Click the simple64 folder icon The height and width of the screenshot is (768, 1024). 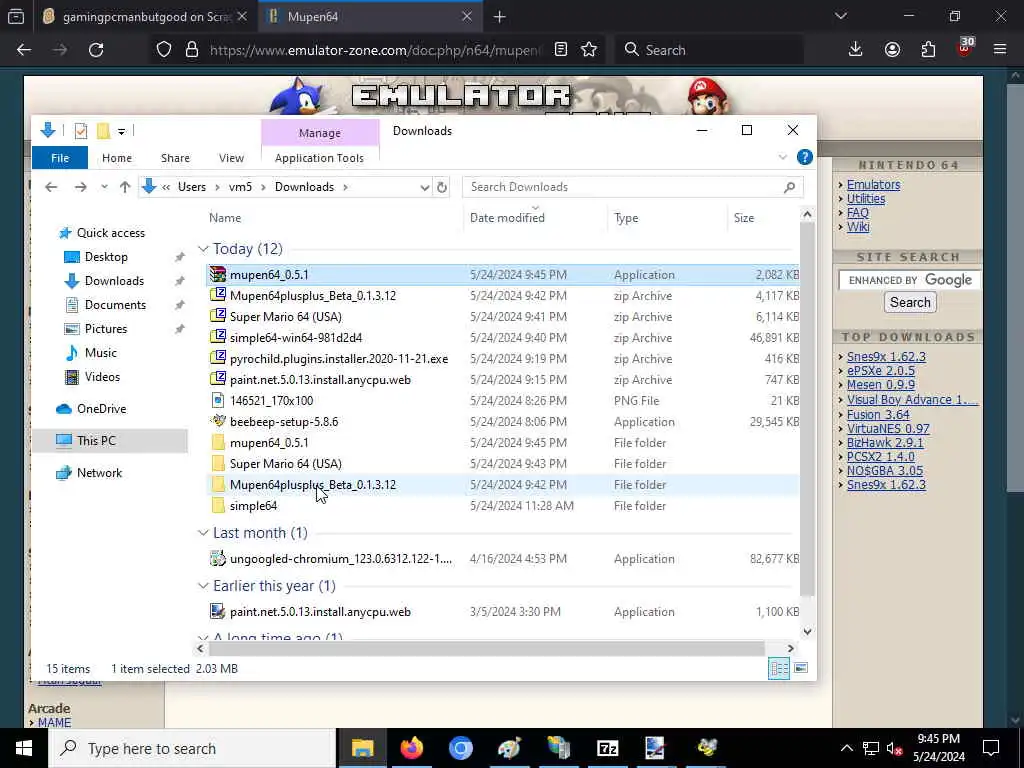[217, 506]
